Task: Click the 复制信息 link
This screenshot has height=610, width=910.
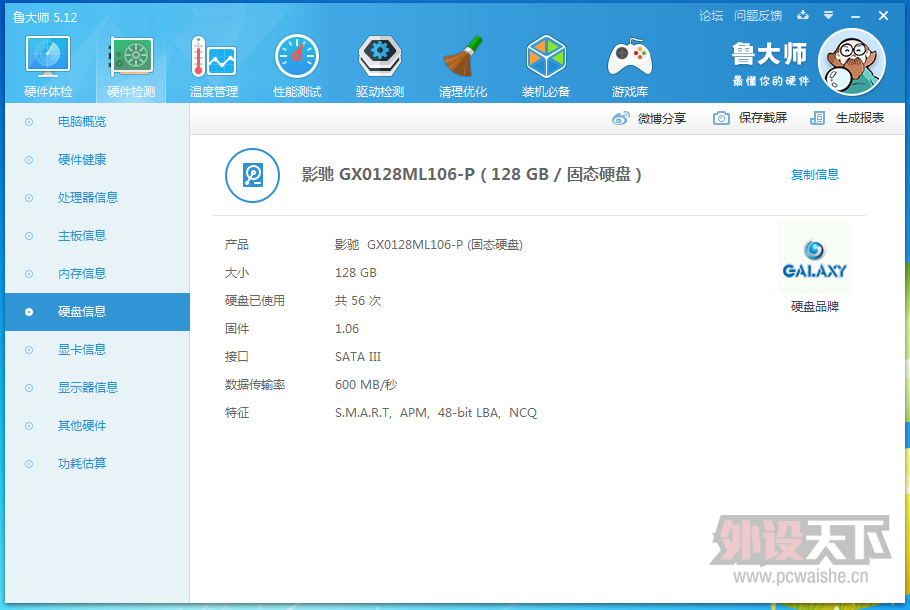Action: (x=815, y=175)
